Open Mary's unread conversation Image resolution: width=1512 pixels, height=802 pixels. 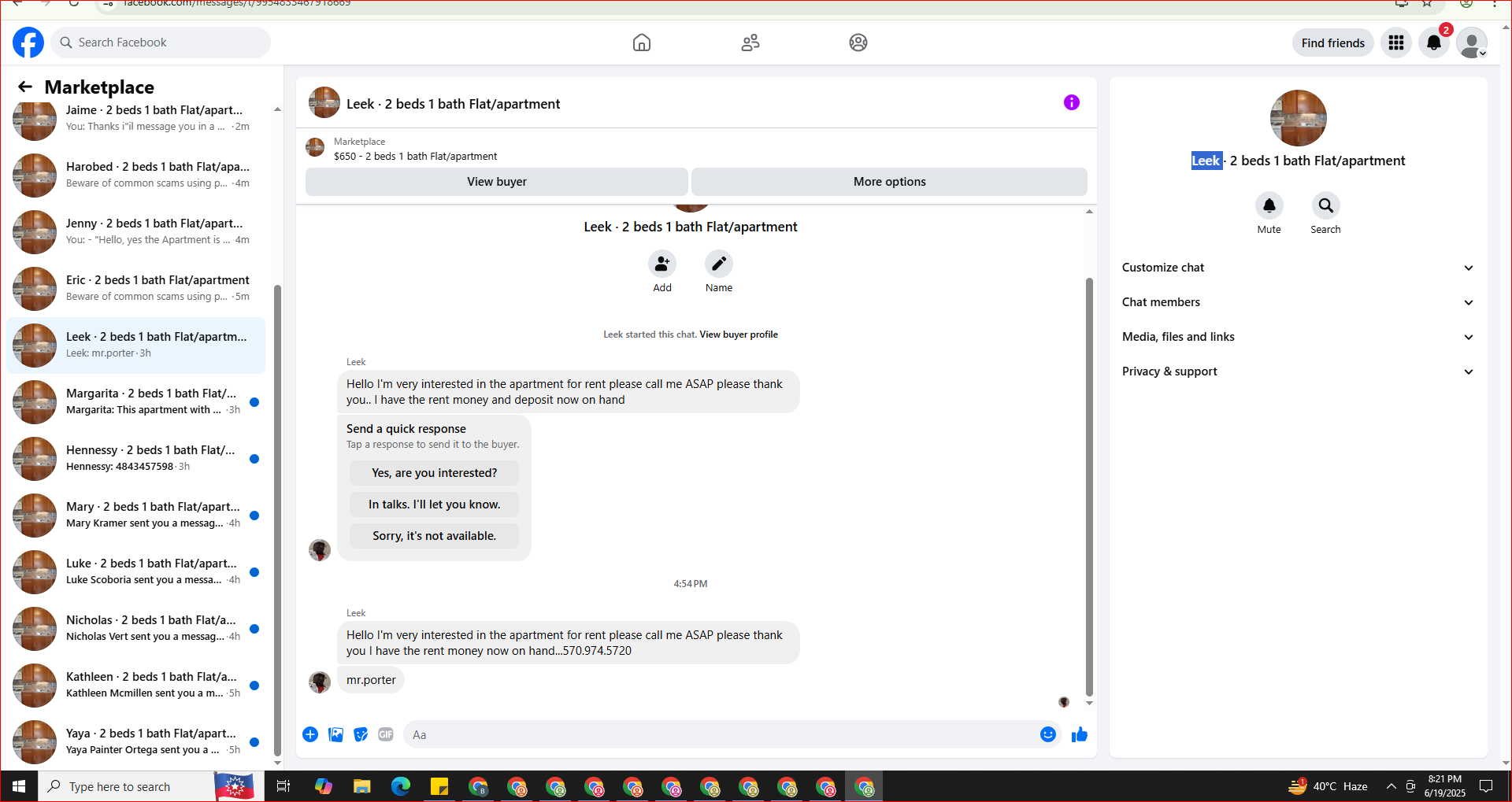[x=136, y=516]
